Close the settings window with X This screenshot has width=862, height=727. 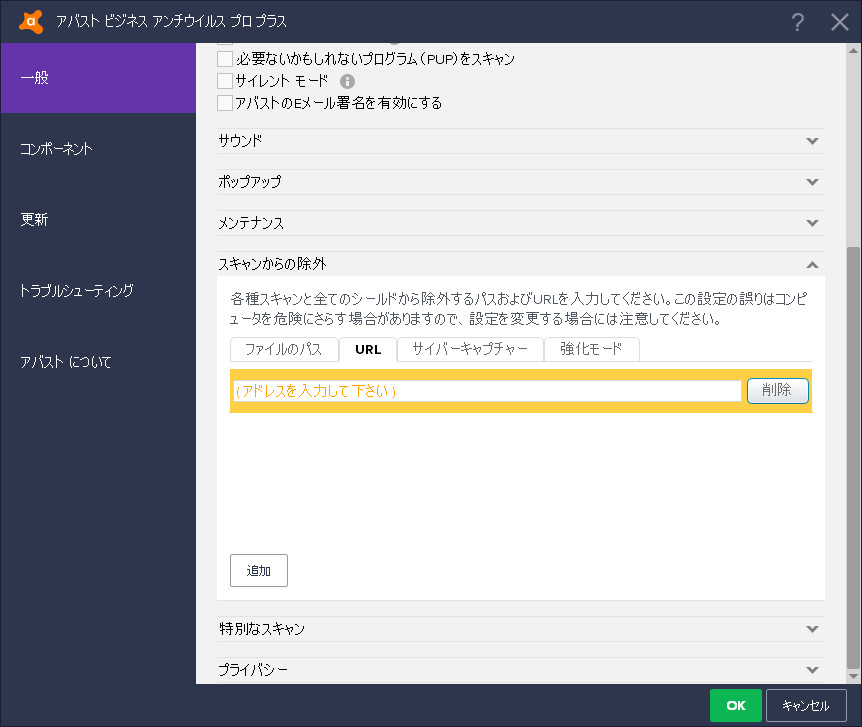click(840, 22)
